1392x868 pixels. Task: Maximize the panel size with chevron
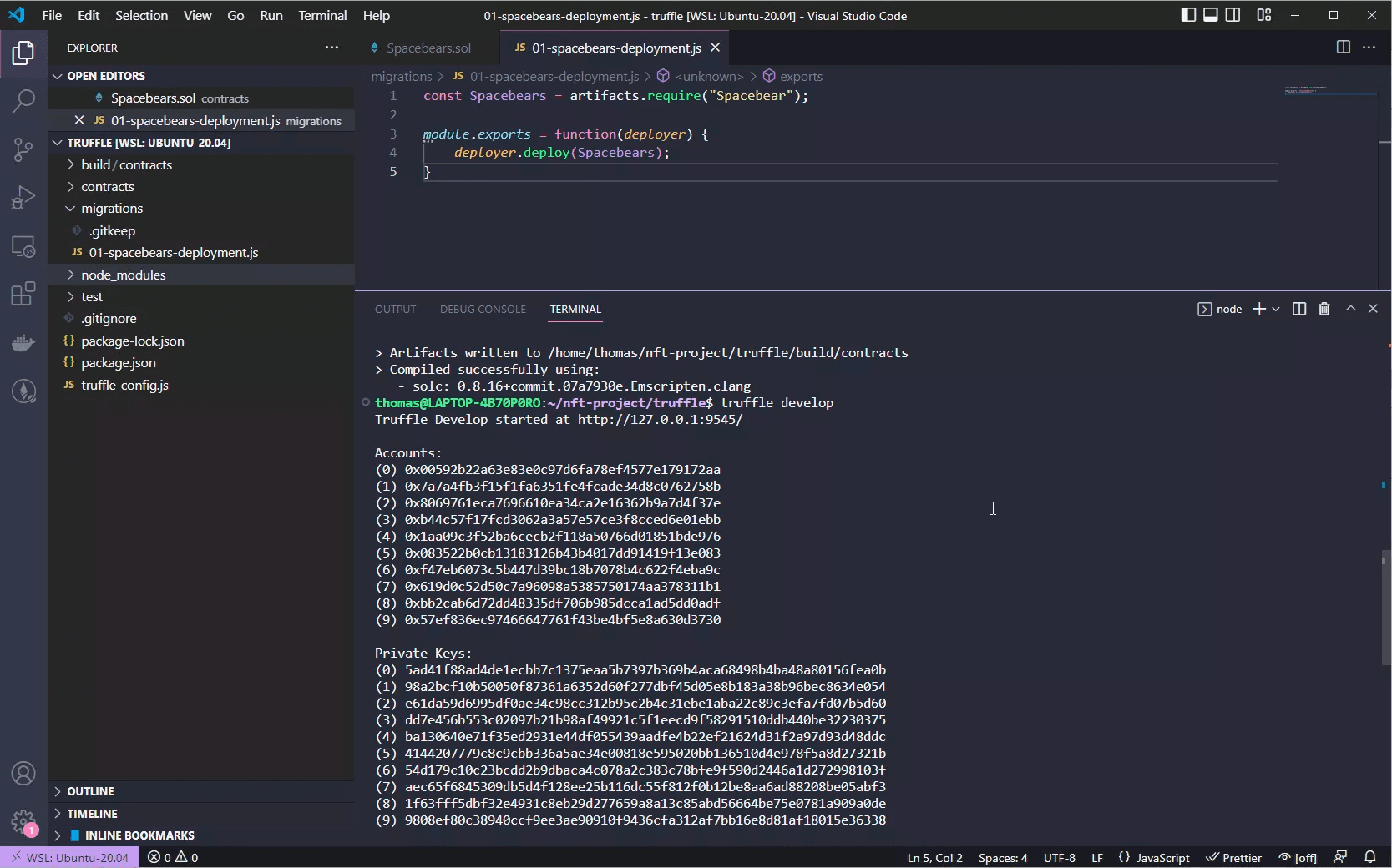(1350, 309)
